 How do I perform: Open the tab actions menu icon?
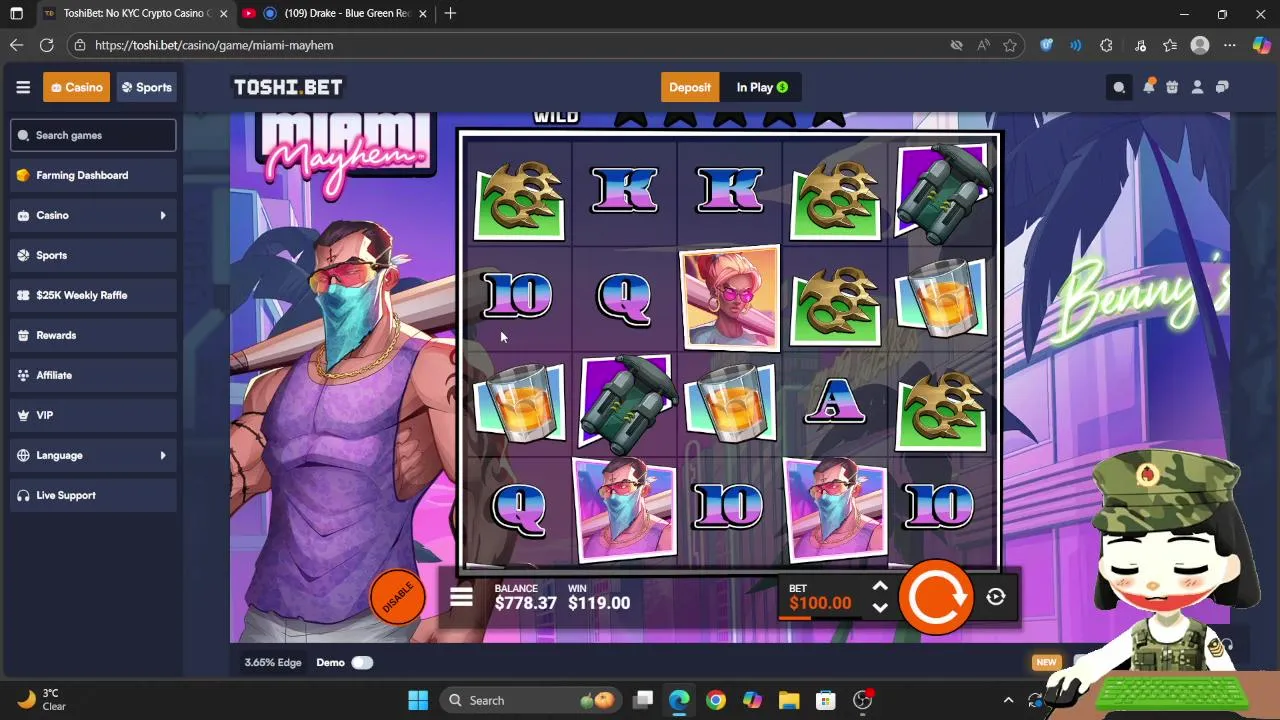[16, 13]
